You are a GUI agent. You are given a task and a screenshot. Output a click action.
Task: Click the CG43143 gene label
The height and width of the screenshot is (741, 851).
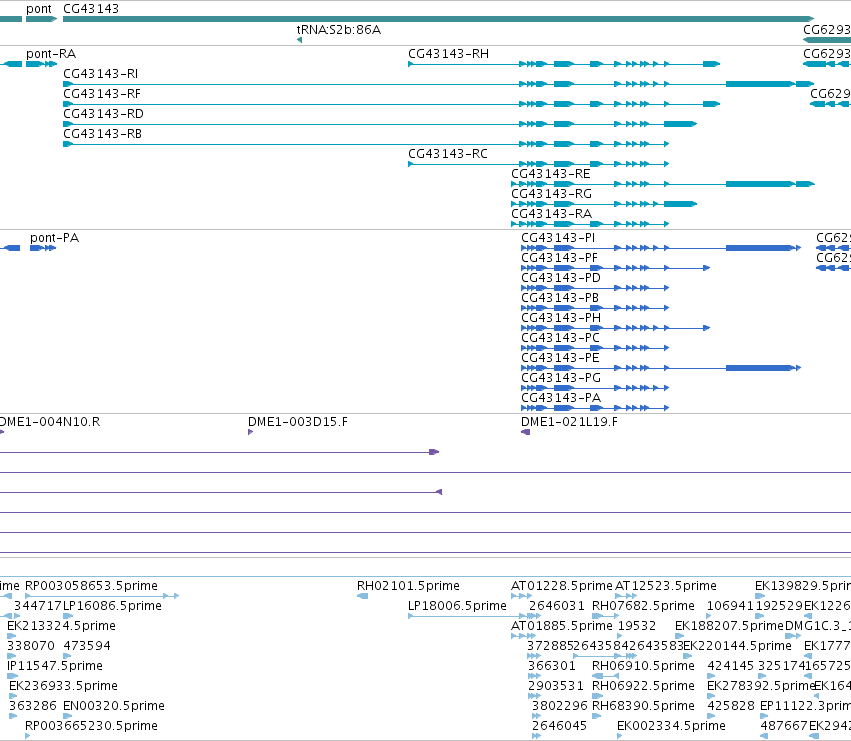(91, 9)
